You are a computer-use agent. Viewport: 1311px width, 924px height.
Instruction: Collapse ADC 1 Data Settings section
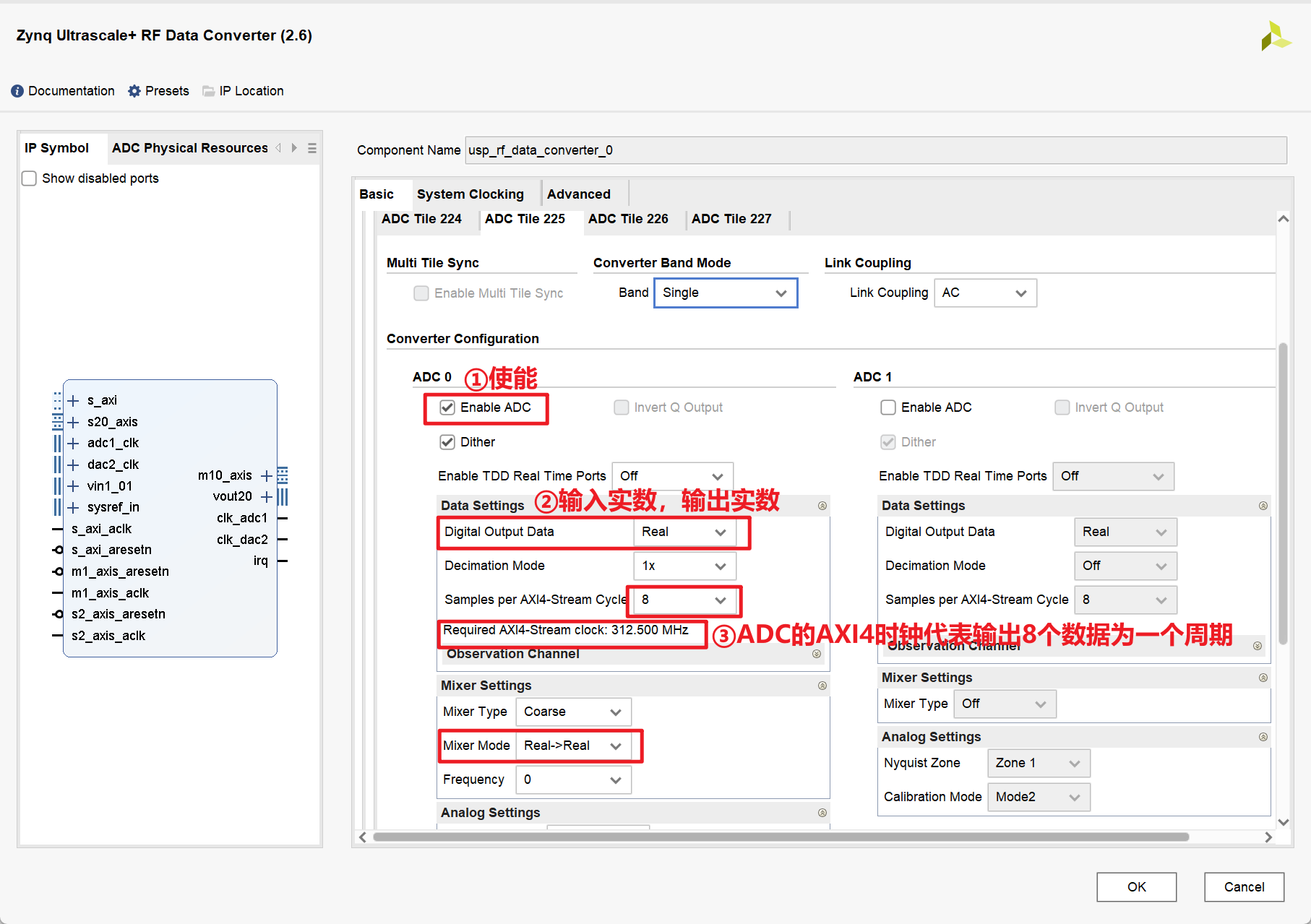1263,506
